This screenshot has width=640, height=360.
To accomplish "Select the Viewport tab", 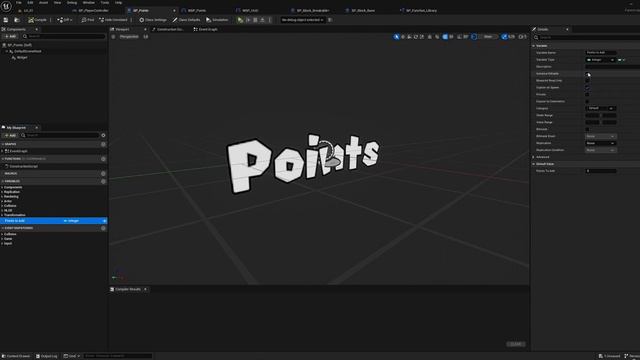I will (122, 29).
